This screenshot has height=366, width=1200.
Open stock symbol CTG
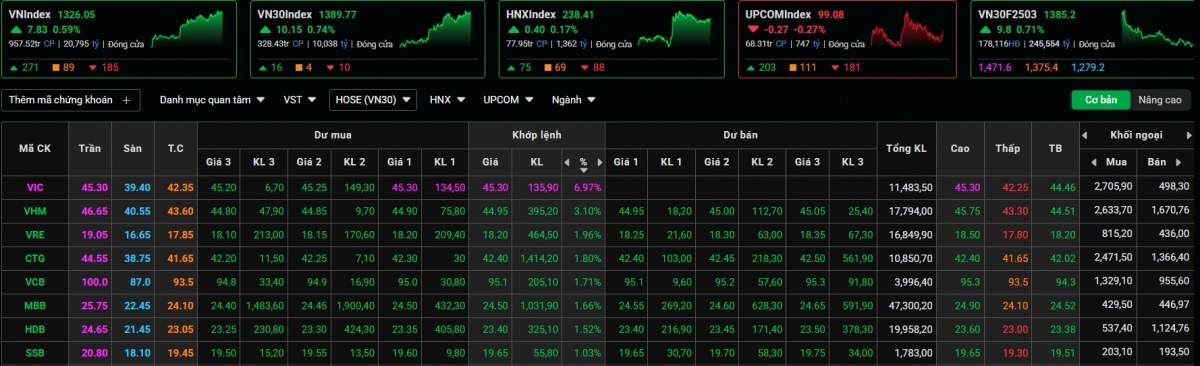pyautogui.click(x=35, y=258)
